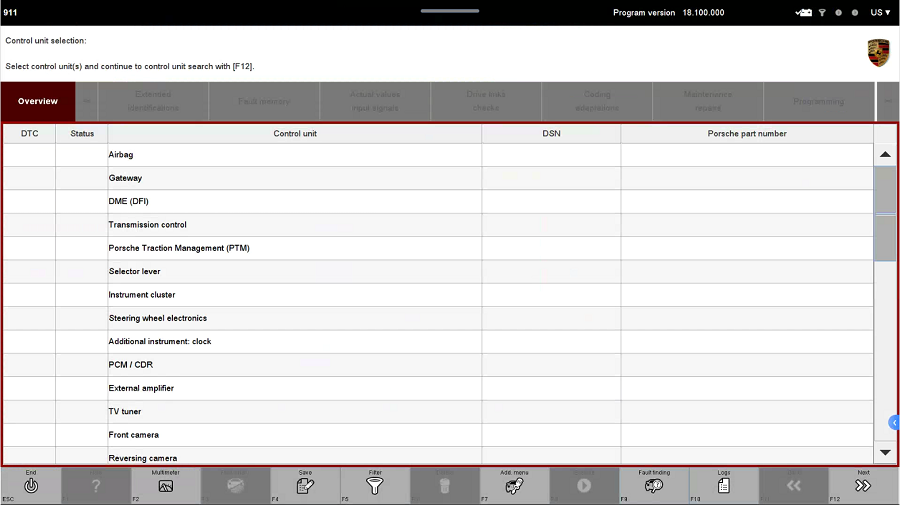Open Drive links checks tab
This screenshot has width=900, height=505.
click(x=486, y=102)
